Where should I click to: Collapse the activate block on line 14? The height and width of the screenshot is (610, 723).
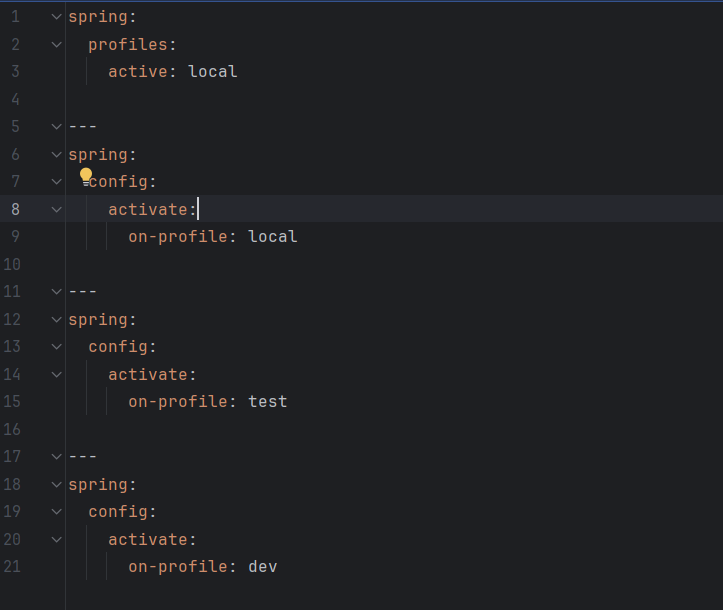click(56, 375)
